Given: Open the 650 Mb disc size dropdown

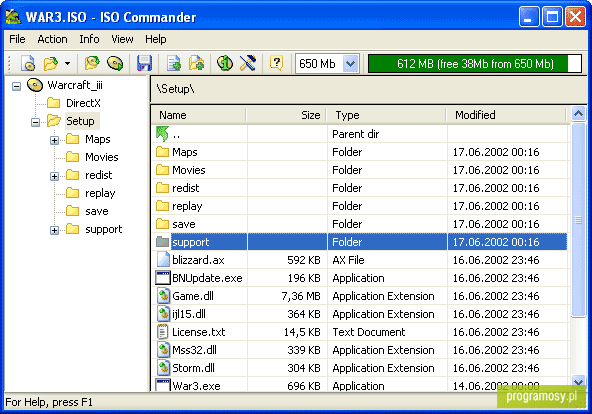Looking at the screenshot, I should tap(351, 63).
